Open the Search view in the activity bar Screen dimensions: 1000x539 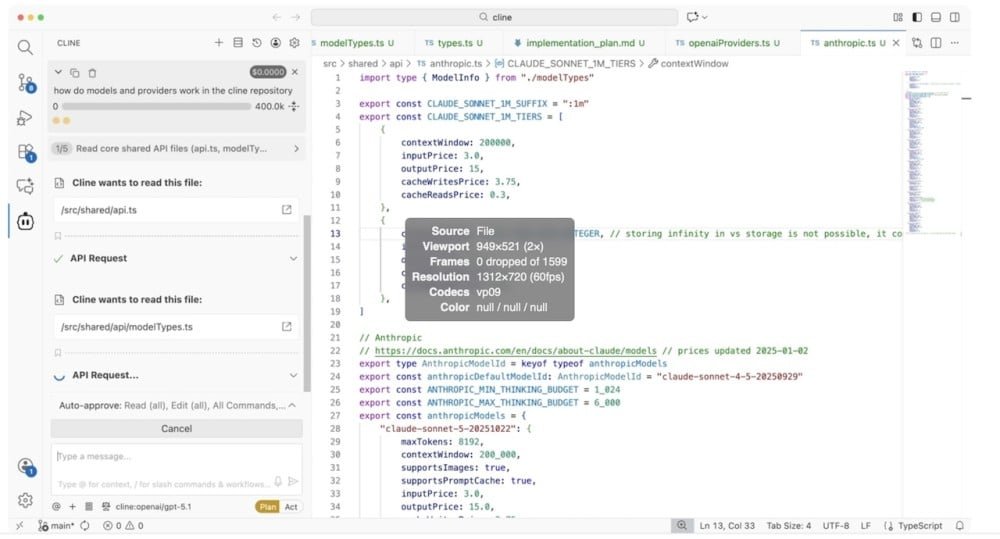(25, 47)
